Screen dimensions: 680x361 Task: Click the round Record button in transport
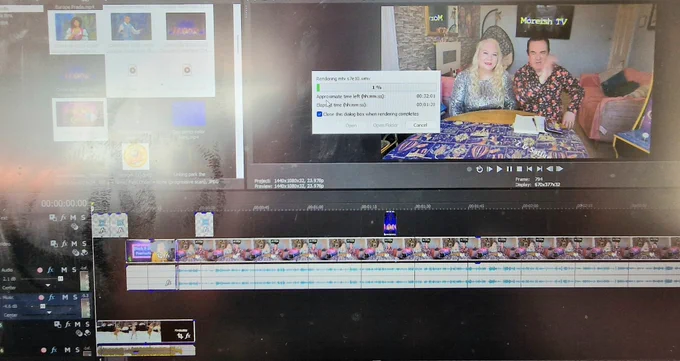point(469,169)
